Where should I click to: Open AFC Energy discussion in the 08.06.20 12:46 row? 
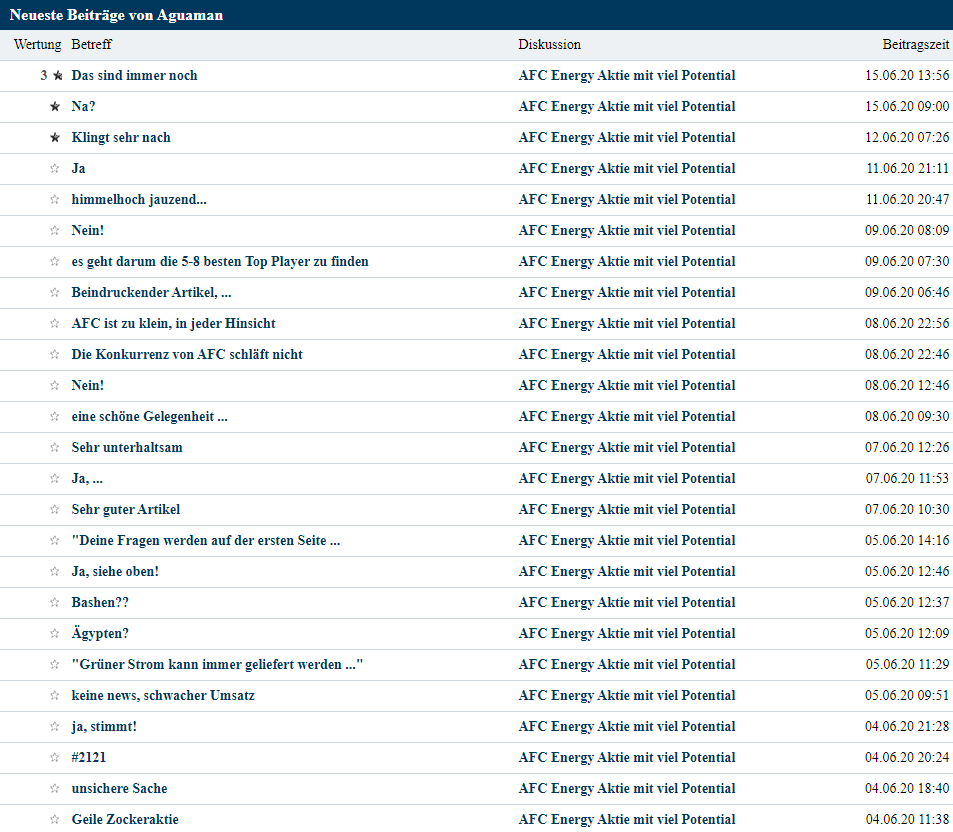coord(627,386)
